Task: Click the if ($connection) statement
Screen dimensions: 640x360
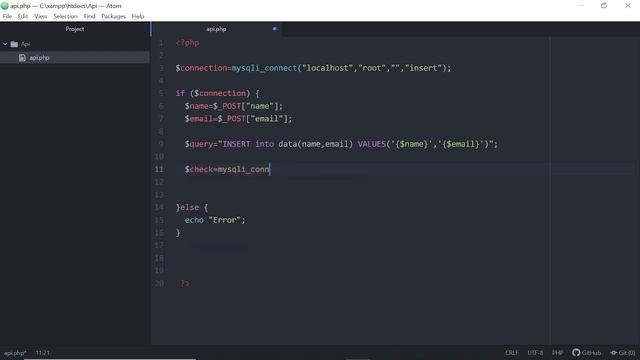Action: tap(217, 93)
